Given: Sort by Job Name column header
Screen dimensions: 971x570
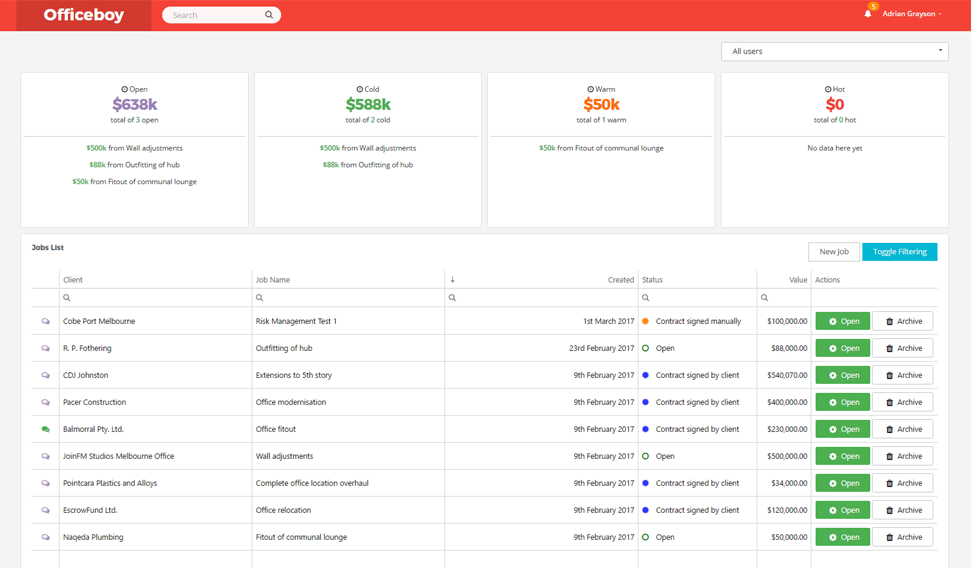Looking at the screenshot, I should [272, 280].
